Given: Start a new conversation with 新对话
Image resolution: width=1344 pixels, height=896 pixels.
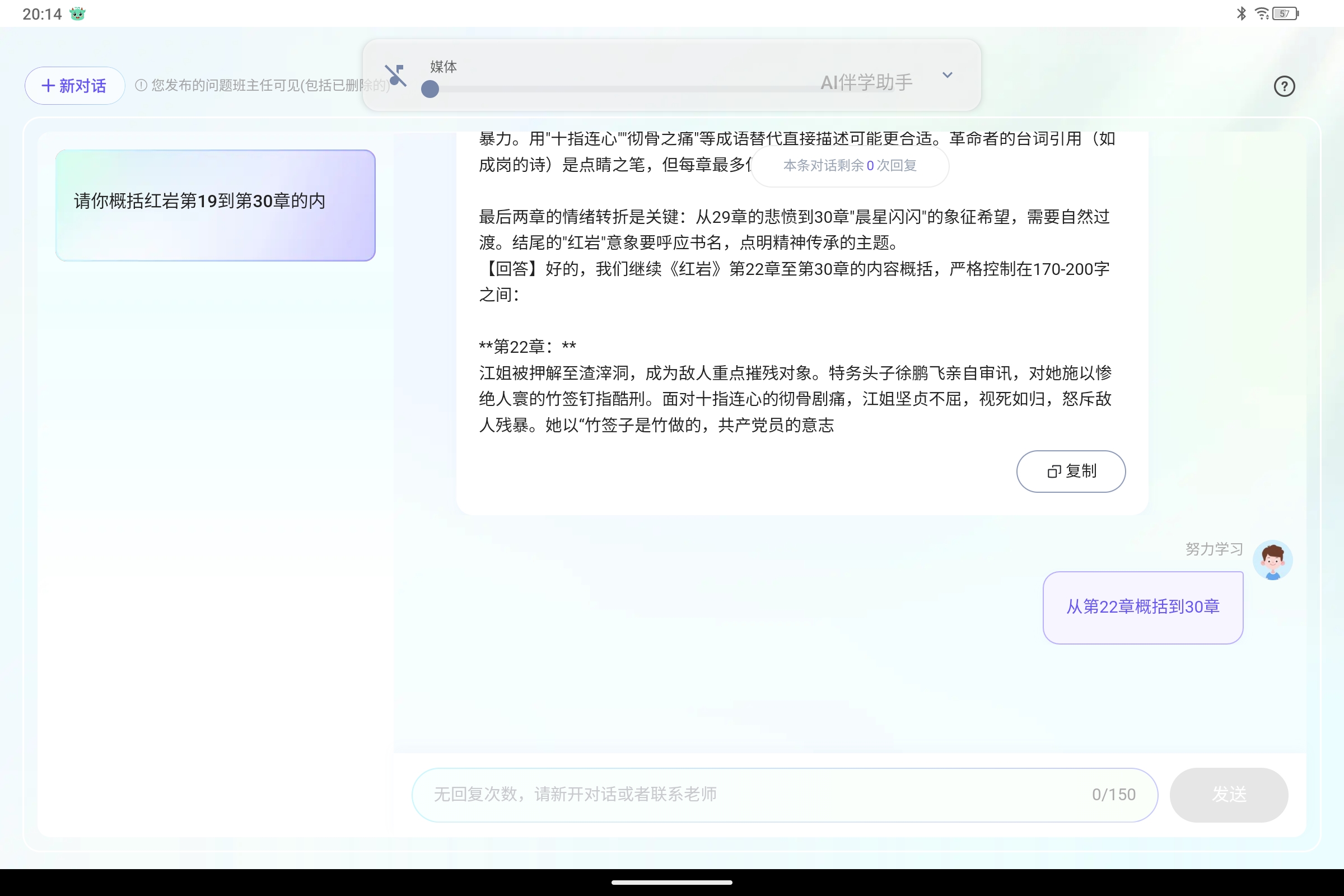Looking at the screenshot, I should (x=74, y=86).
